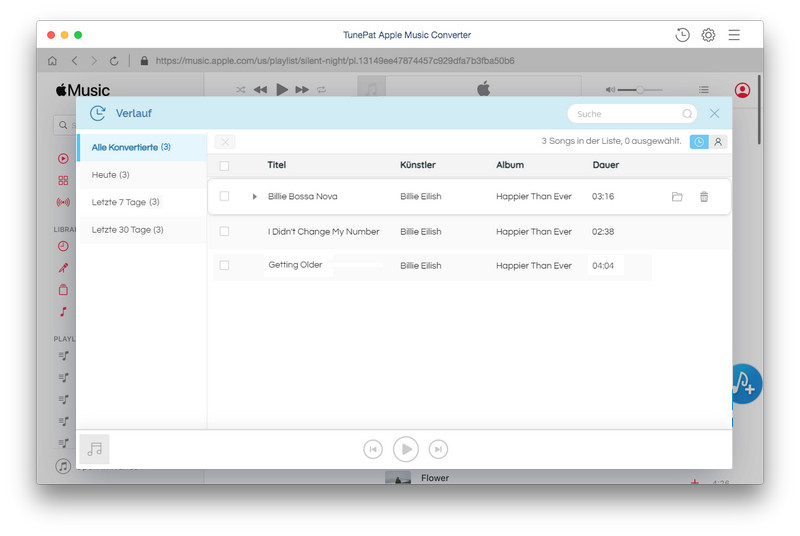Select Heute (3) filter
The height and width of the screenshot is (536, 800).
click(142, 175)
